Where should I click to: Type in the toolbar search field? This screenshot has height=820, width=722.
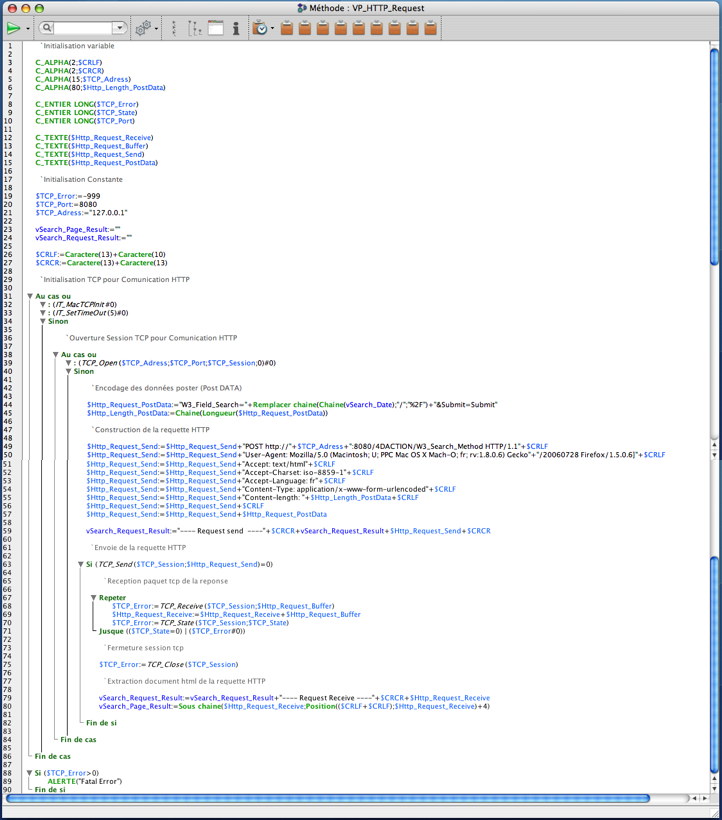pyautogui.click(x=82, y=28)
